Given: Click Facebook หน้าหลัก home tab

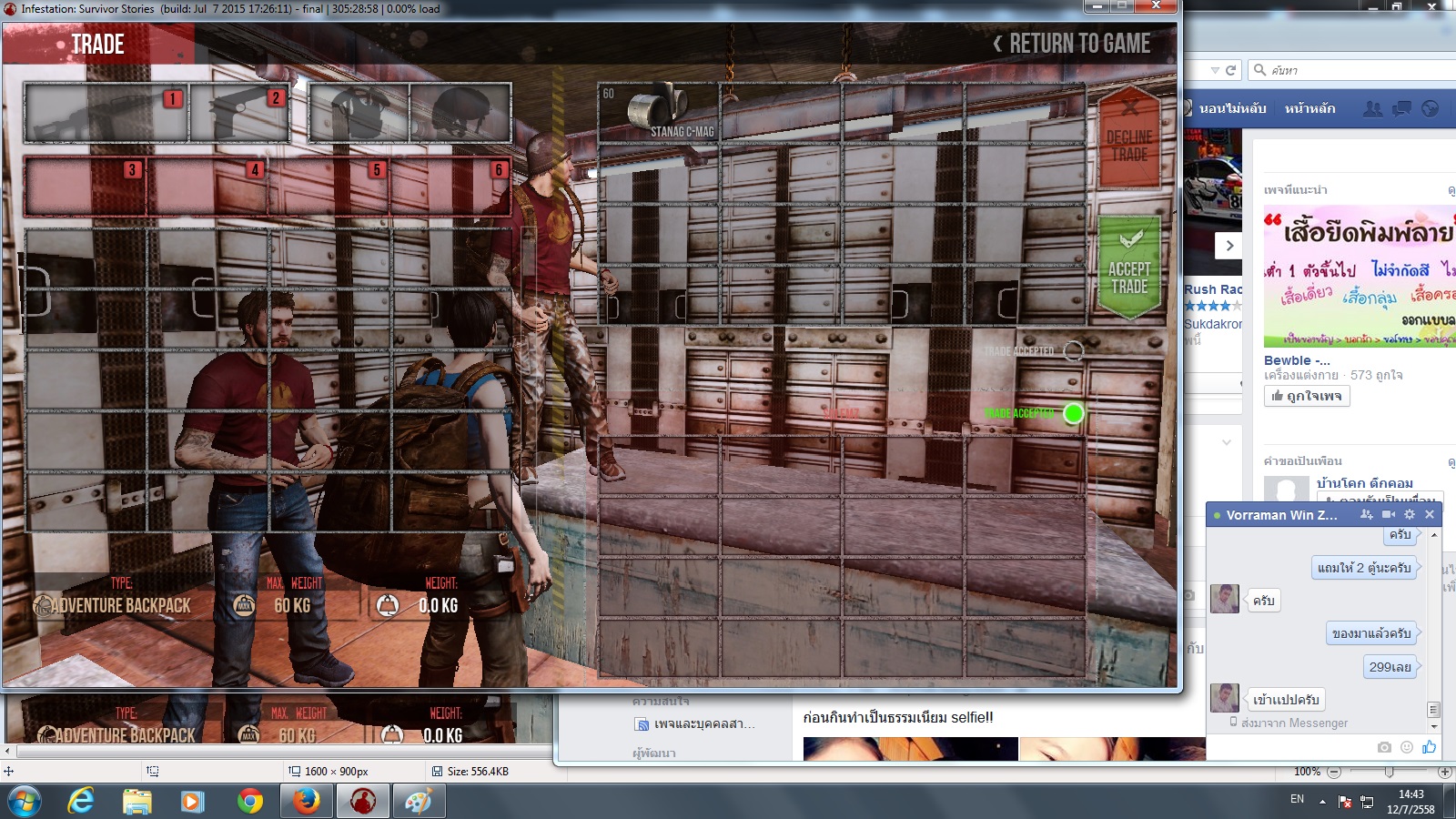Looking at the screenshot, I should [x=1309, y=108].
